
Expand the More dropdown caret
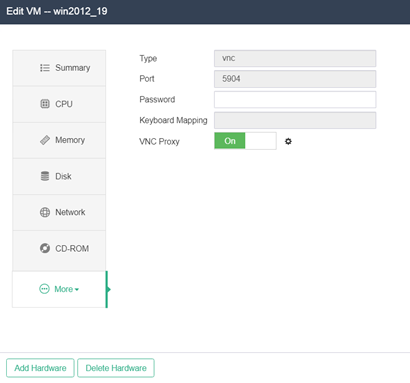[77, 289]
